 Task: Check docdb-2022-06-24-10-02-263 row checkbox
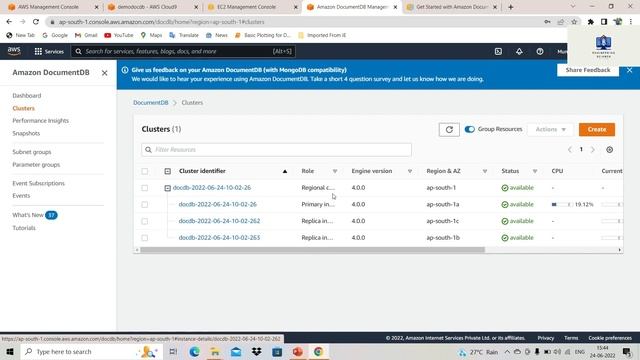144,238
